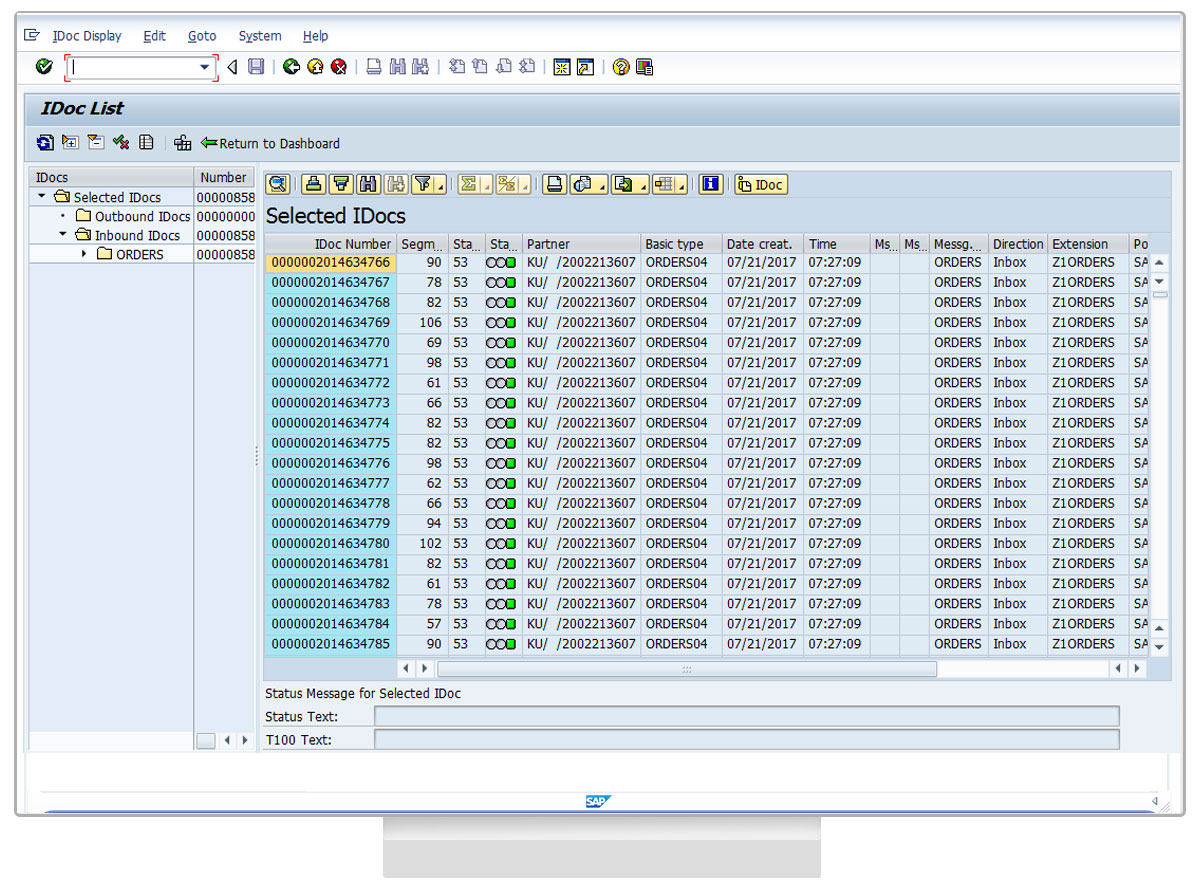This screenshot has height=888, width=1200.
Task: Click the green checkmark Enter button
Action: pyautogui.click(x=43, y=67)
